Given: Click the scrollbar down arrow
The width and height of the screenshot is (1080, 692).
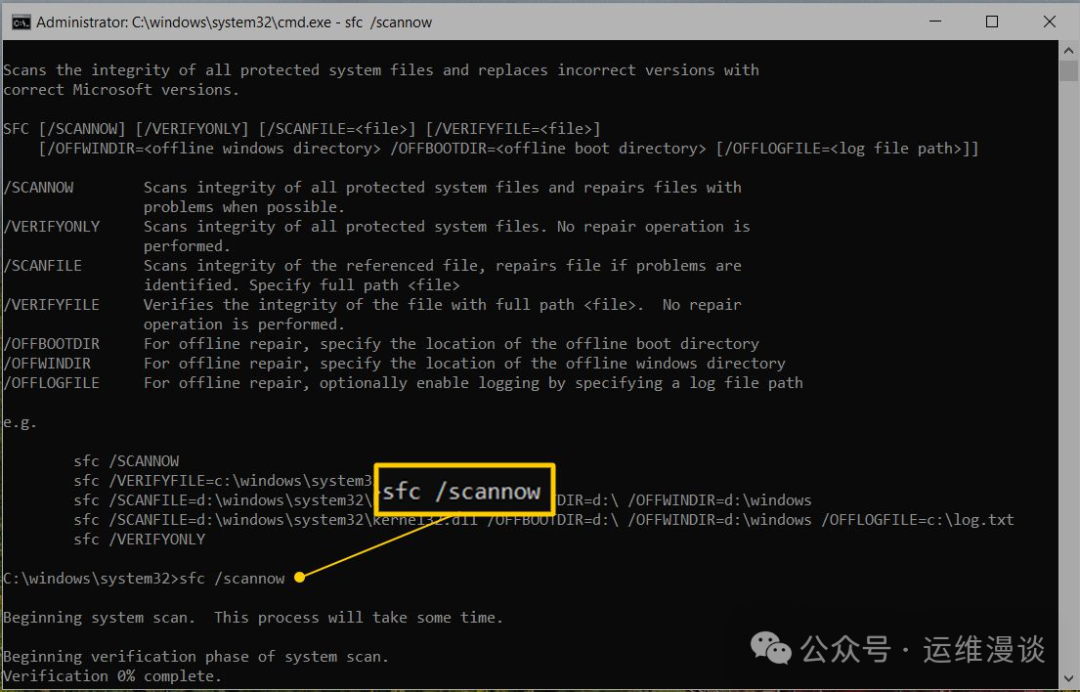Looking at the screenshot, I should (x=1068, y=678).
